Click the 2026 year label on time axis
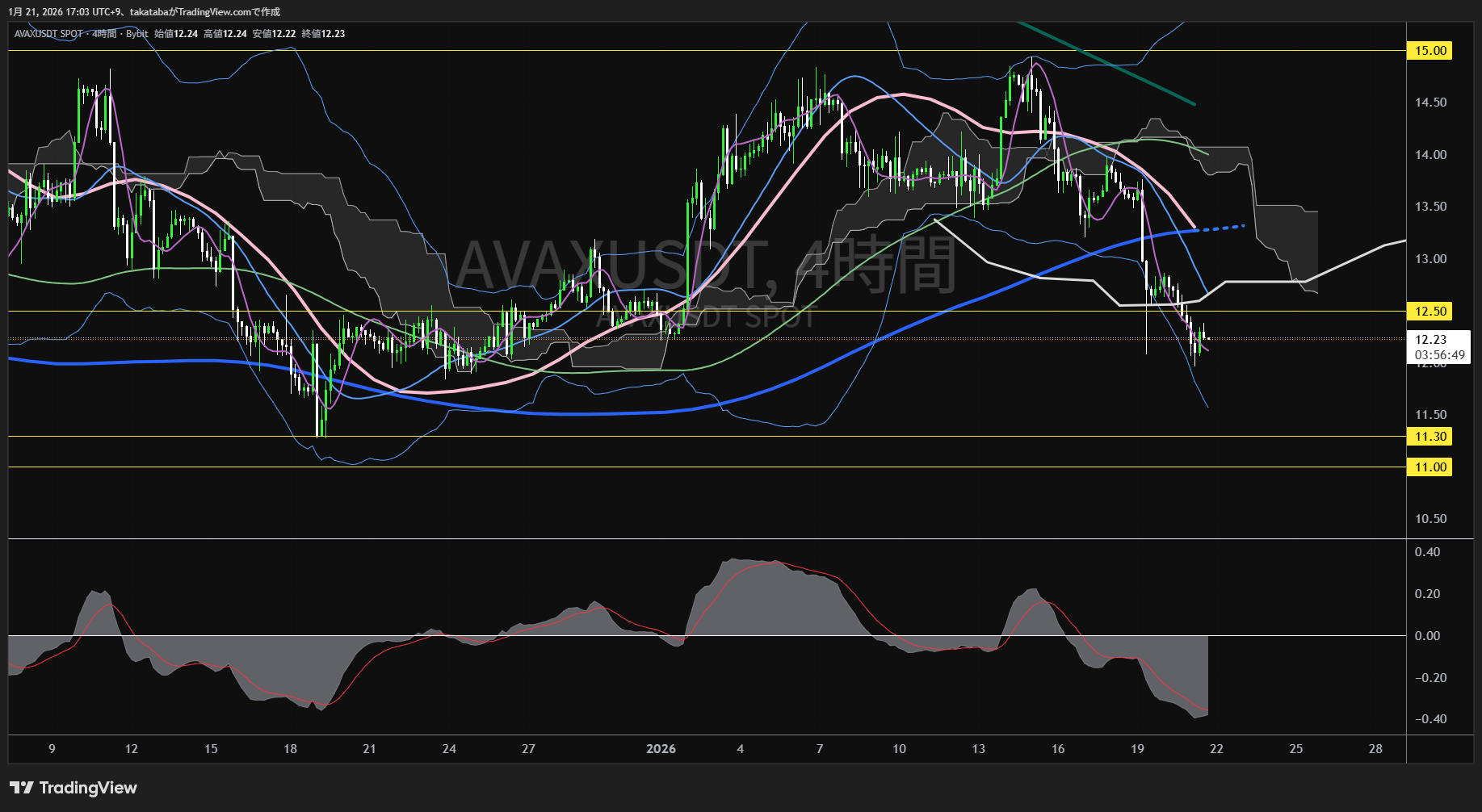This screenshot has width=1482, height=812. click(x=661, y=749)
